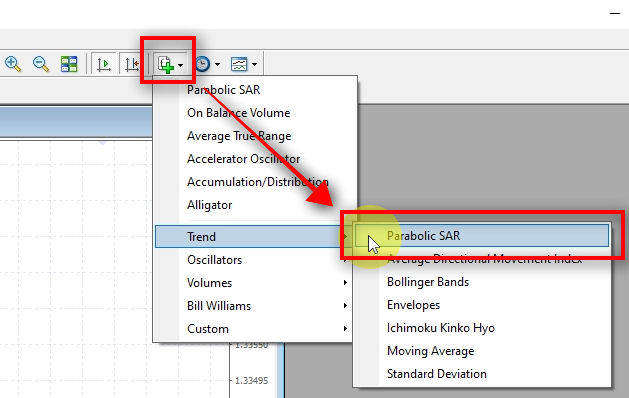
Task: Open the Templates dropdown arrow
Action: tap(254, 64)
